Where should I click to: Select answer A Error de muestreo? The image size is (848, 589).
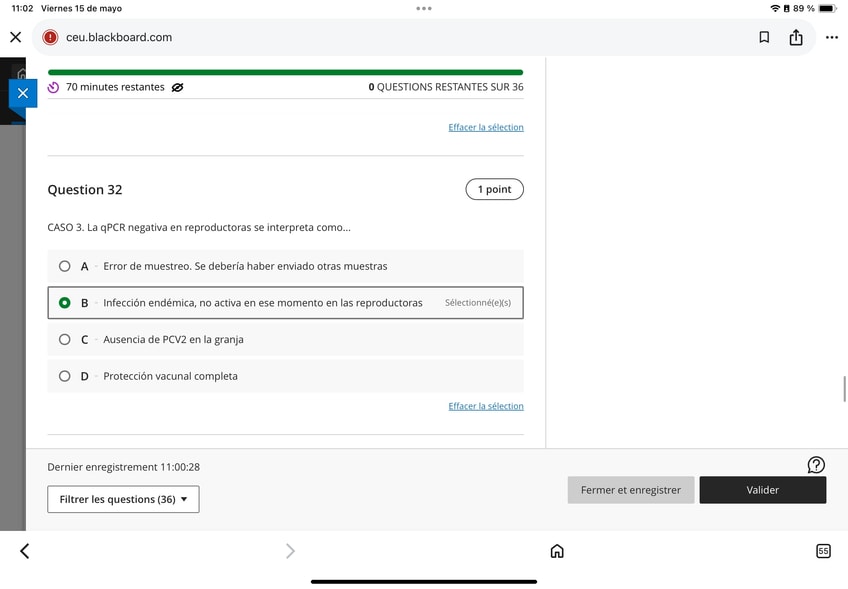pyautogui.click(x=286, y=266)
